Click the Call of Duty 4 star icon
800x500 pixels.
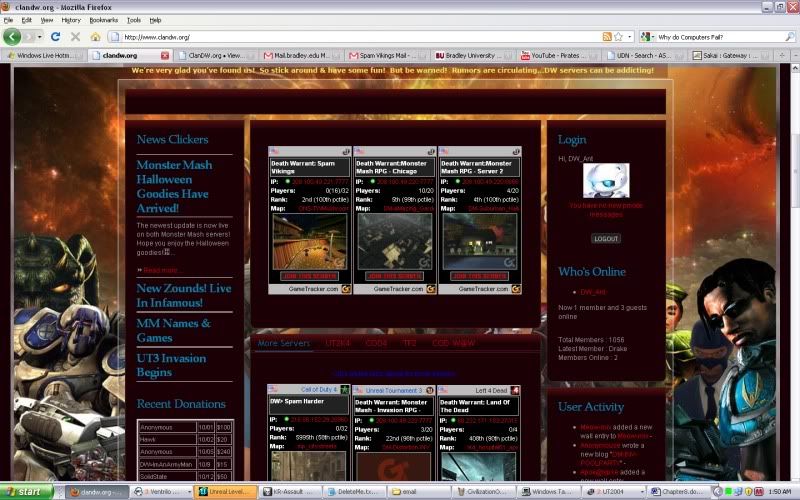(345, 390)
